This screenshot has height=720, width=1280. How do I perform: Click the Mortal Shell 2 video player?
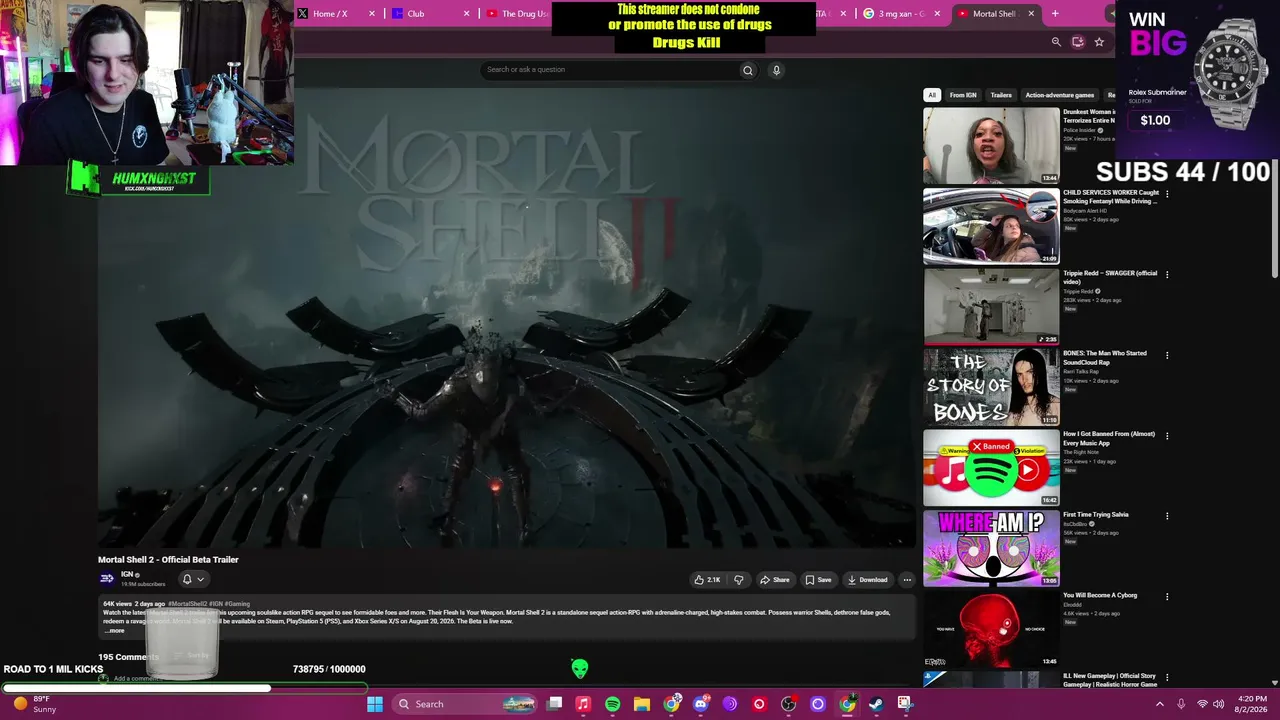point(506,318)
